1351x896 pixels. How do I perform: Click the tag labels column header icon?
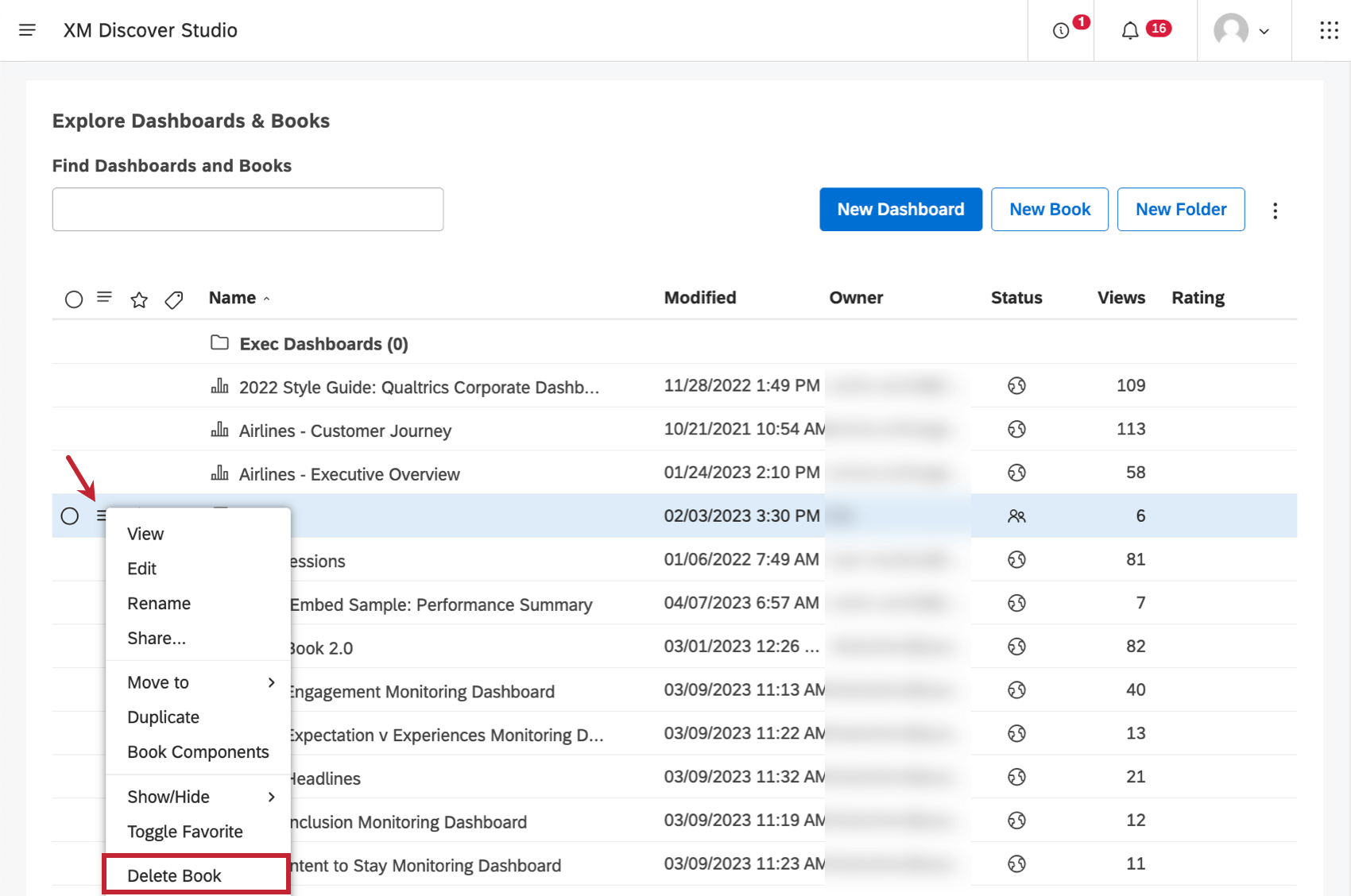174,299
